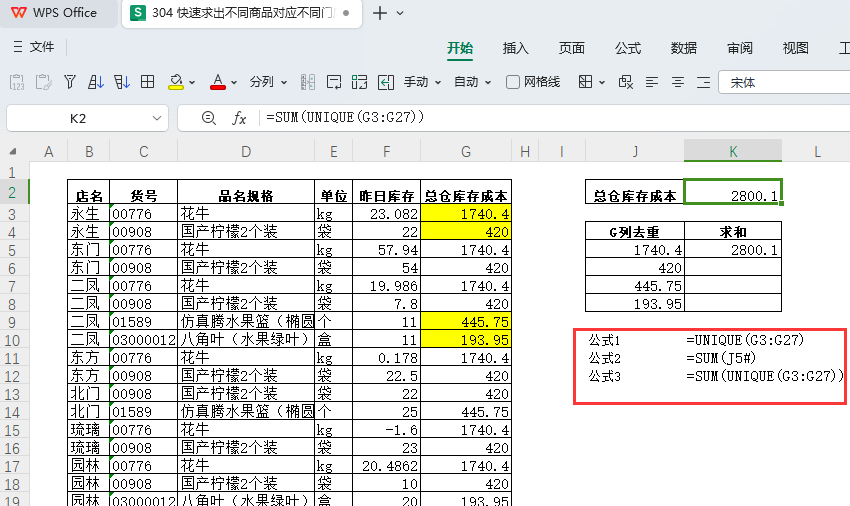Select row 10 header
Screen dimensions: 850x506
[13, 340]
